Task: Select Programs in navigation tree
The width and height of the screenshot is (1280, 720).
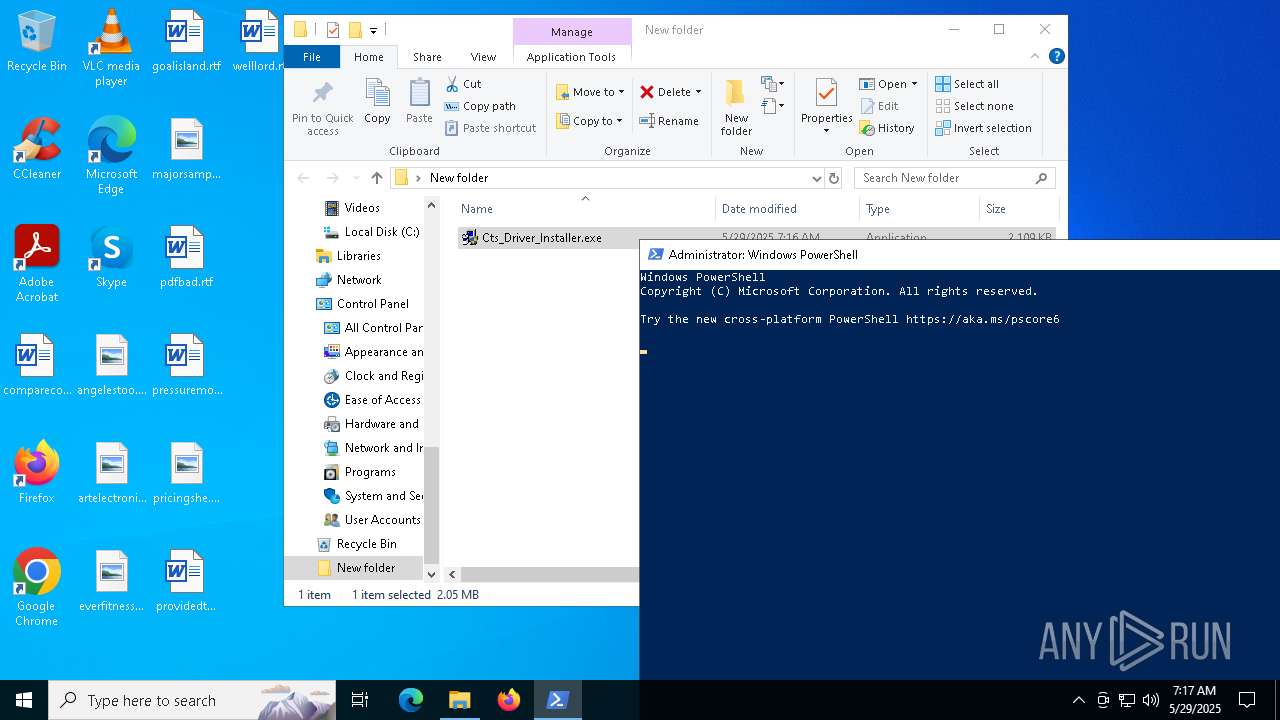Action: pyautogui.click(x=360, y=472)
